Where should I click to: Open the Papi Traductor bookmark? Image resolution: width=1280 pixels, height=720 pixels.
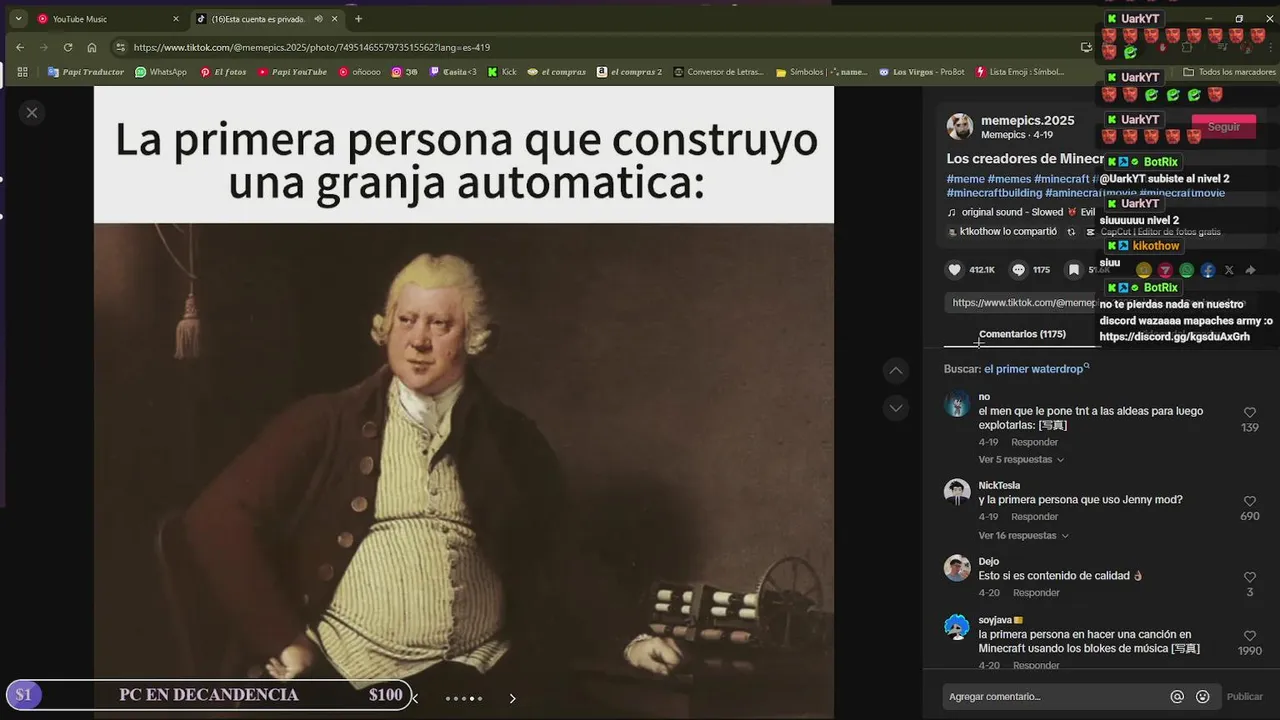[86, 72]
